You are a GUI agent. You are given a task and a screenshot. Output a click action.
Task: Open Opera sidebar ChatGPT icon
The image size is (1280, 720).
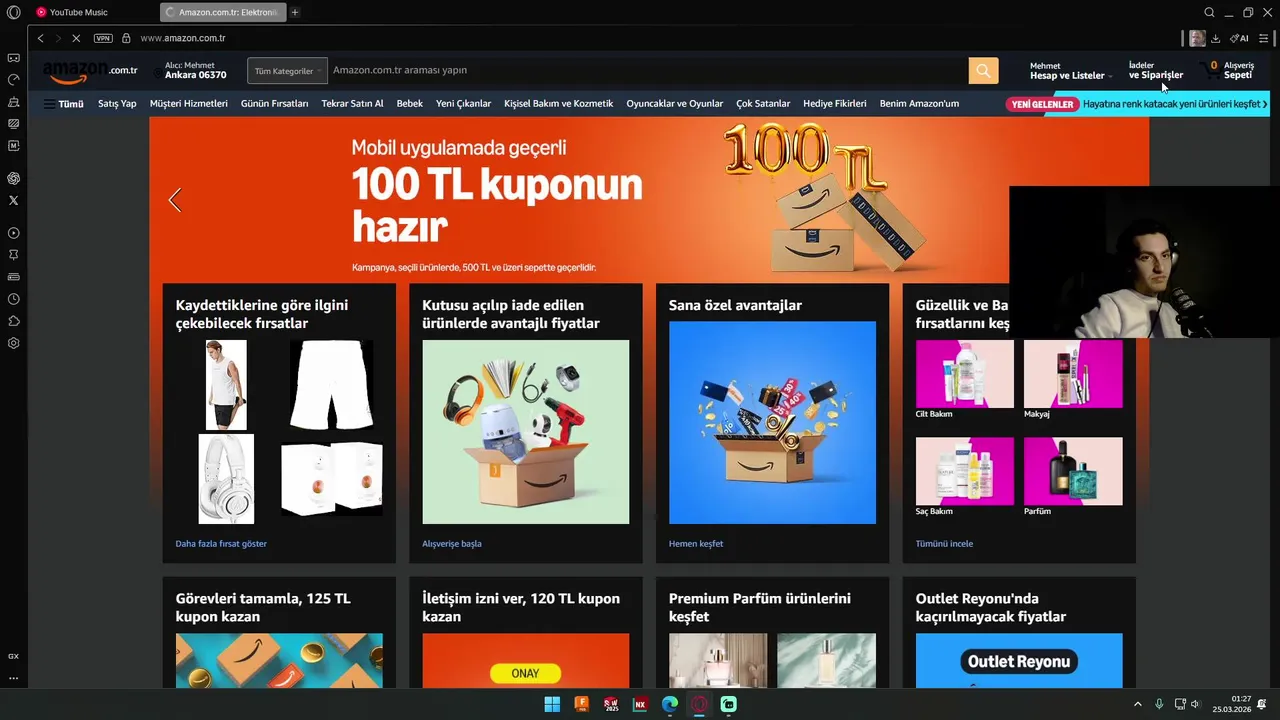[x=13, y=178]
